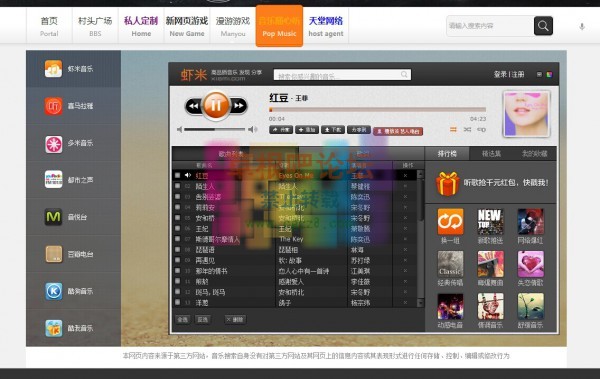Click the gift box red-packet icon
The height and width of the screenshot is (379, 600).
[447, 183]
